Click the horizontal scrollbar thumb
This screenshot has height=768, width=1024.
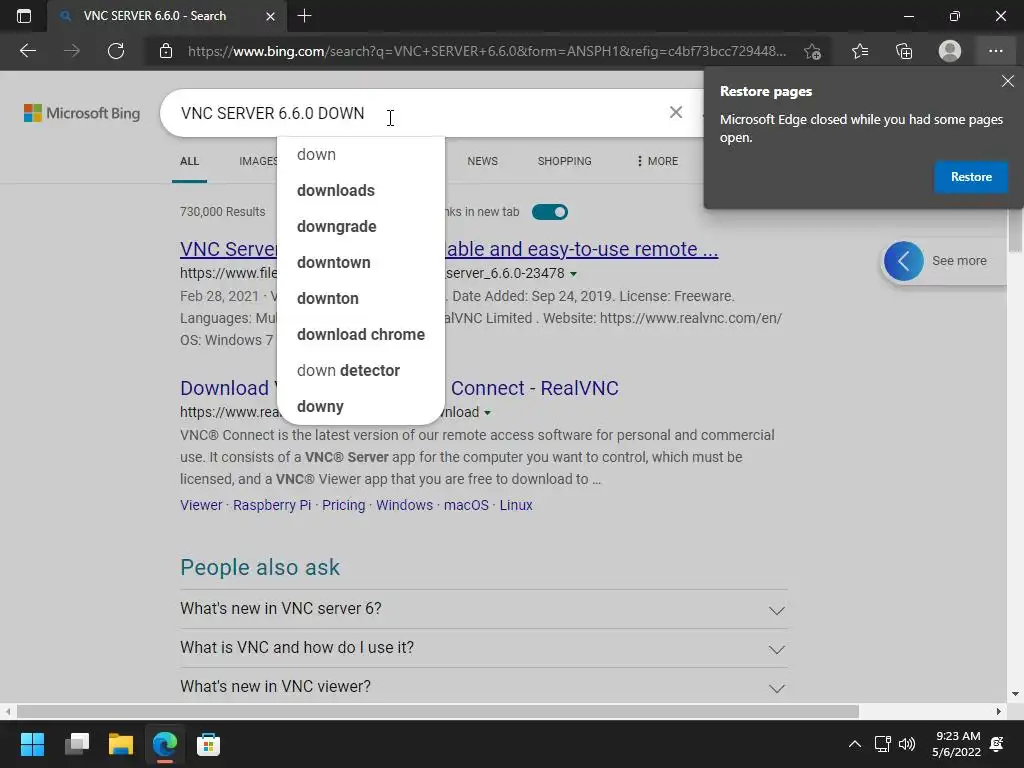click(438, 711)
